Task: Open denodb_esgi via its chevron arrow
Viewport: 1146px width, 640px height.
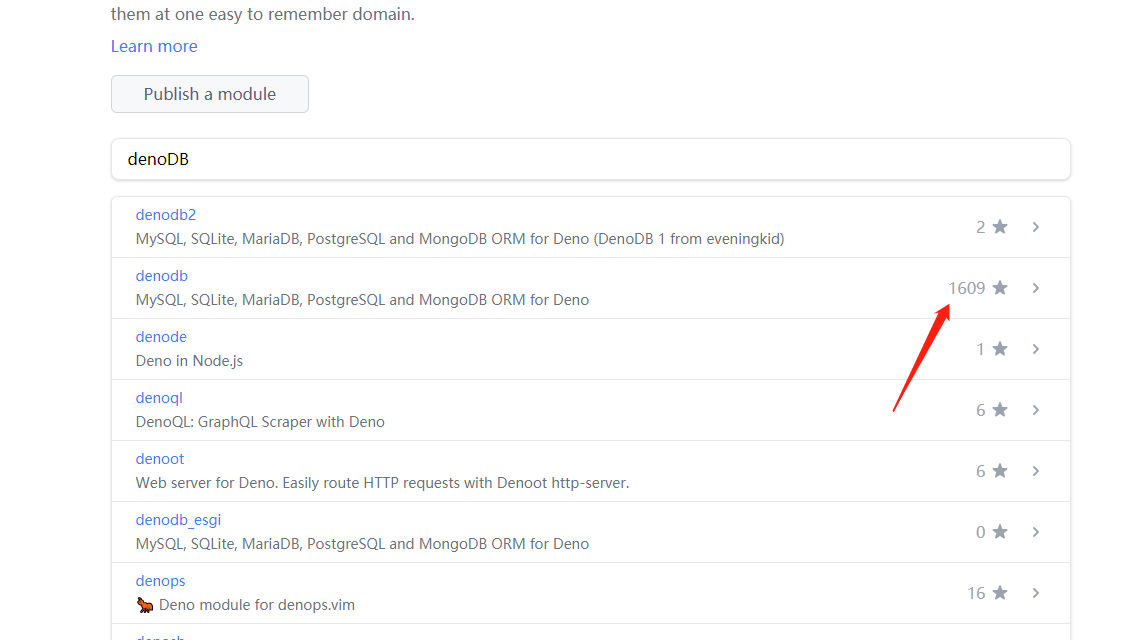Action: (x=1036, y=532)
